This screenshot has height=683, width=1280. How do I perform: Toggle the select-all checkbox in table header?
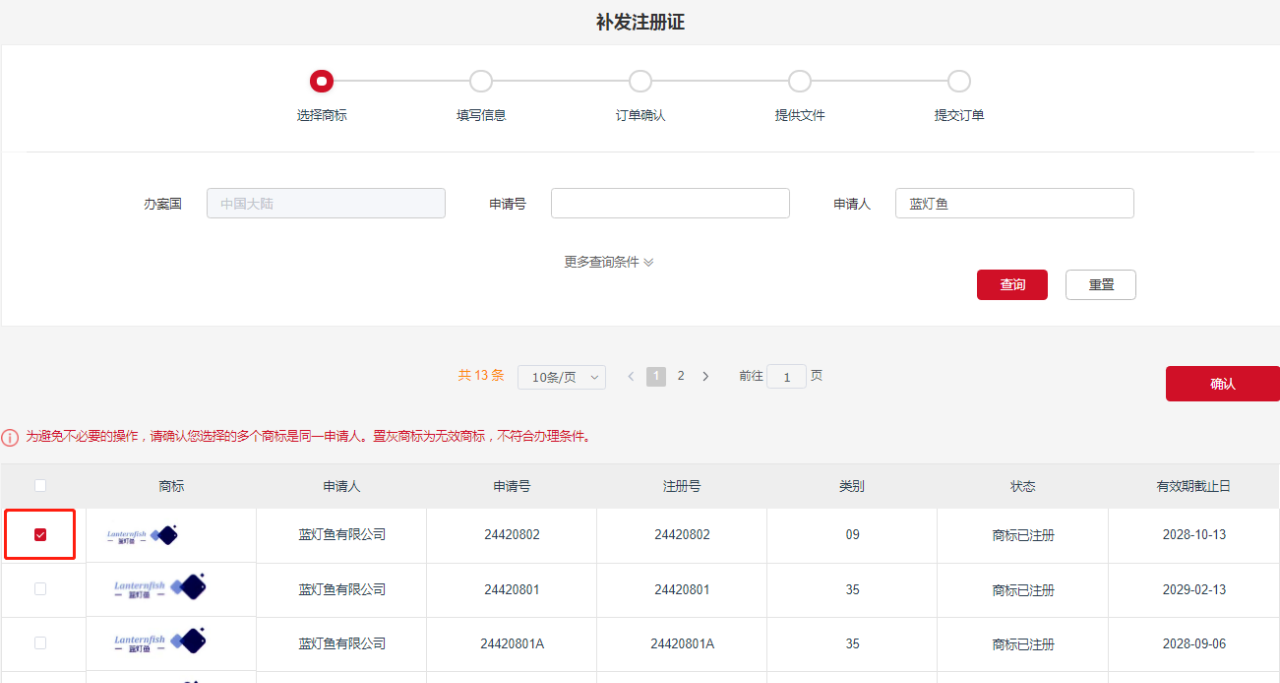pyautogui.click(x=40, y=486)
